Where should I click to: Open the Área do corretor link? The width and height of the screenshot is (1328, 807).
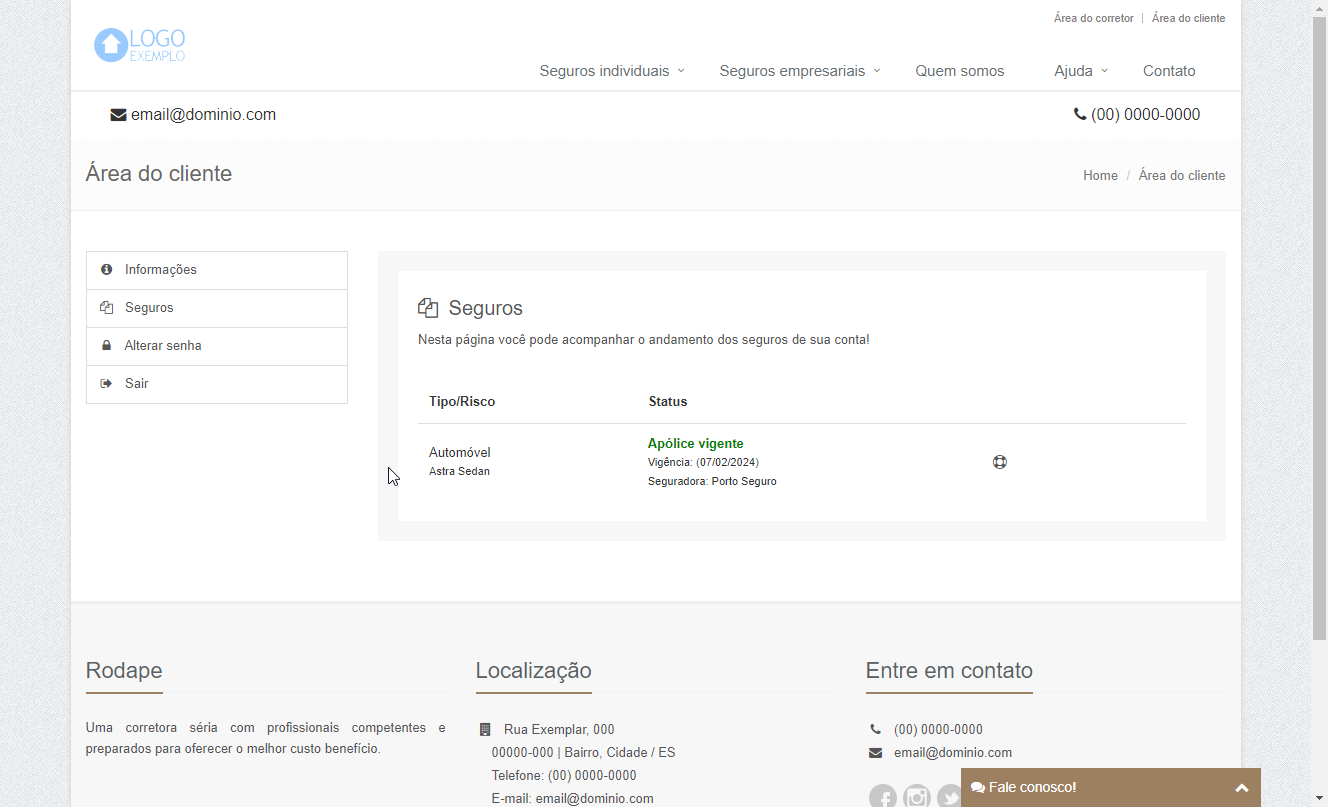tap(1094, 18)
